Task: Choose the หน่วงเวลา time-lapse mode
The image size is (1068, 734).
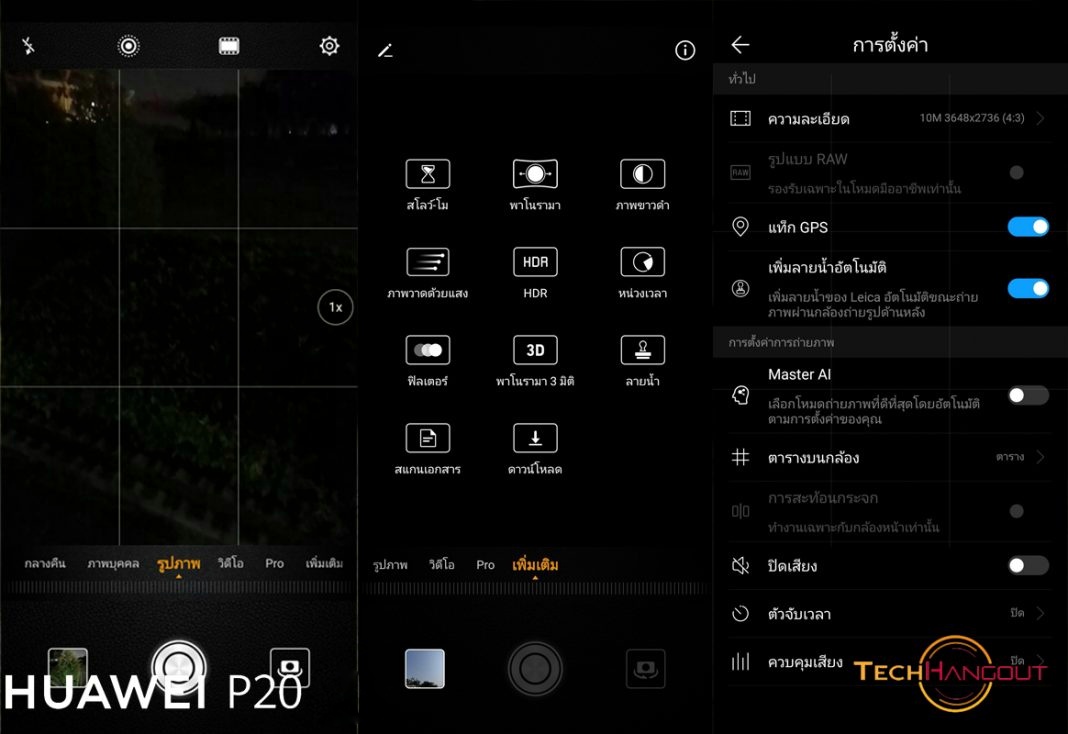Action: [642, 272]
